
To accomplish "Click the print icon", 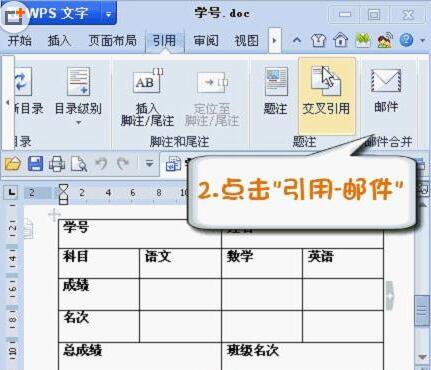I will tap(57, 164).
